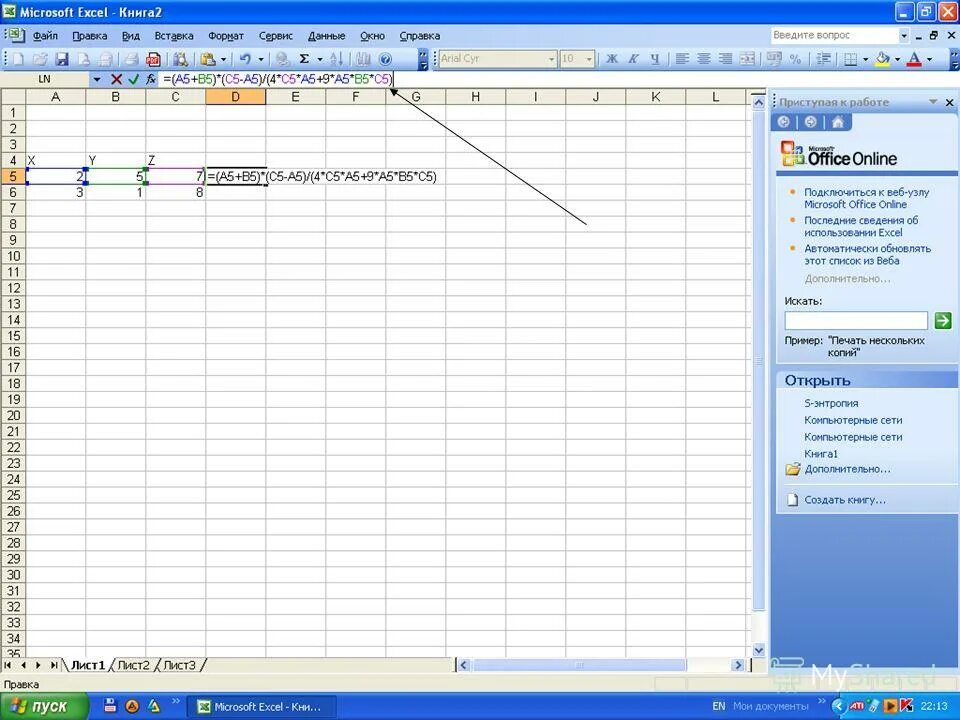Click the Increase Indent icon
Screen dimensions: 960x720
tap(823, 59)
